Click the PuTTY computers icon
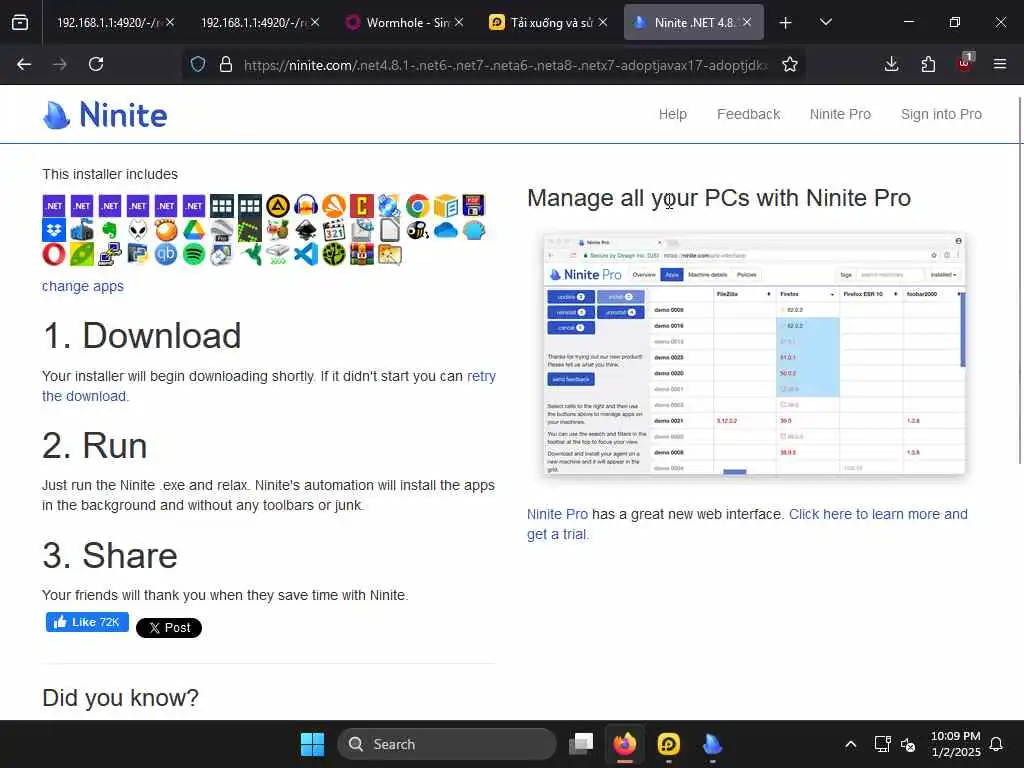 pos(110,255)
